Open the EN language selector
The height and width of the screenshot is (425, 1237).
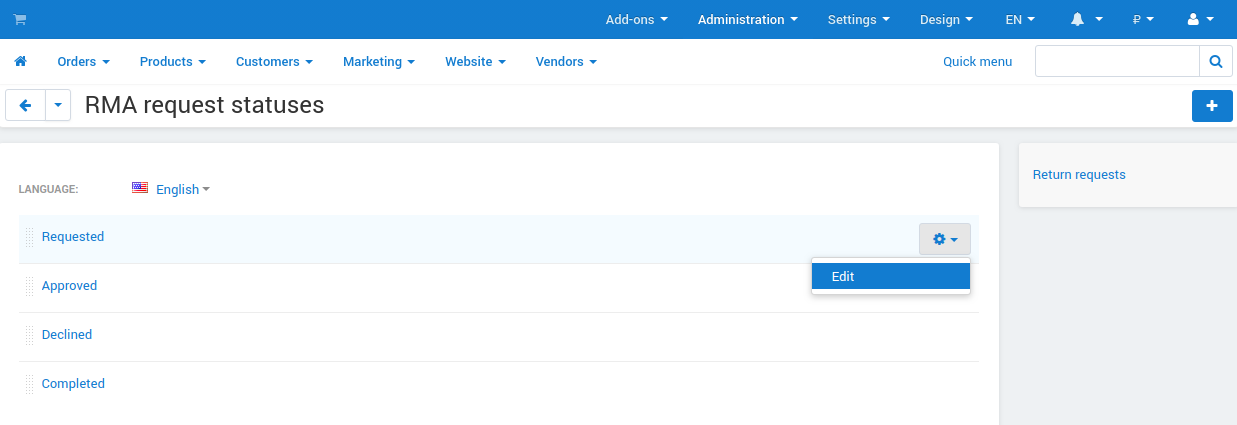pos(1020,20)
